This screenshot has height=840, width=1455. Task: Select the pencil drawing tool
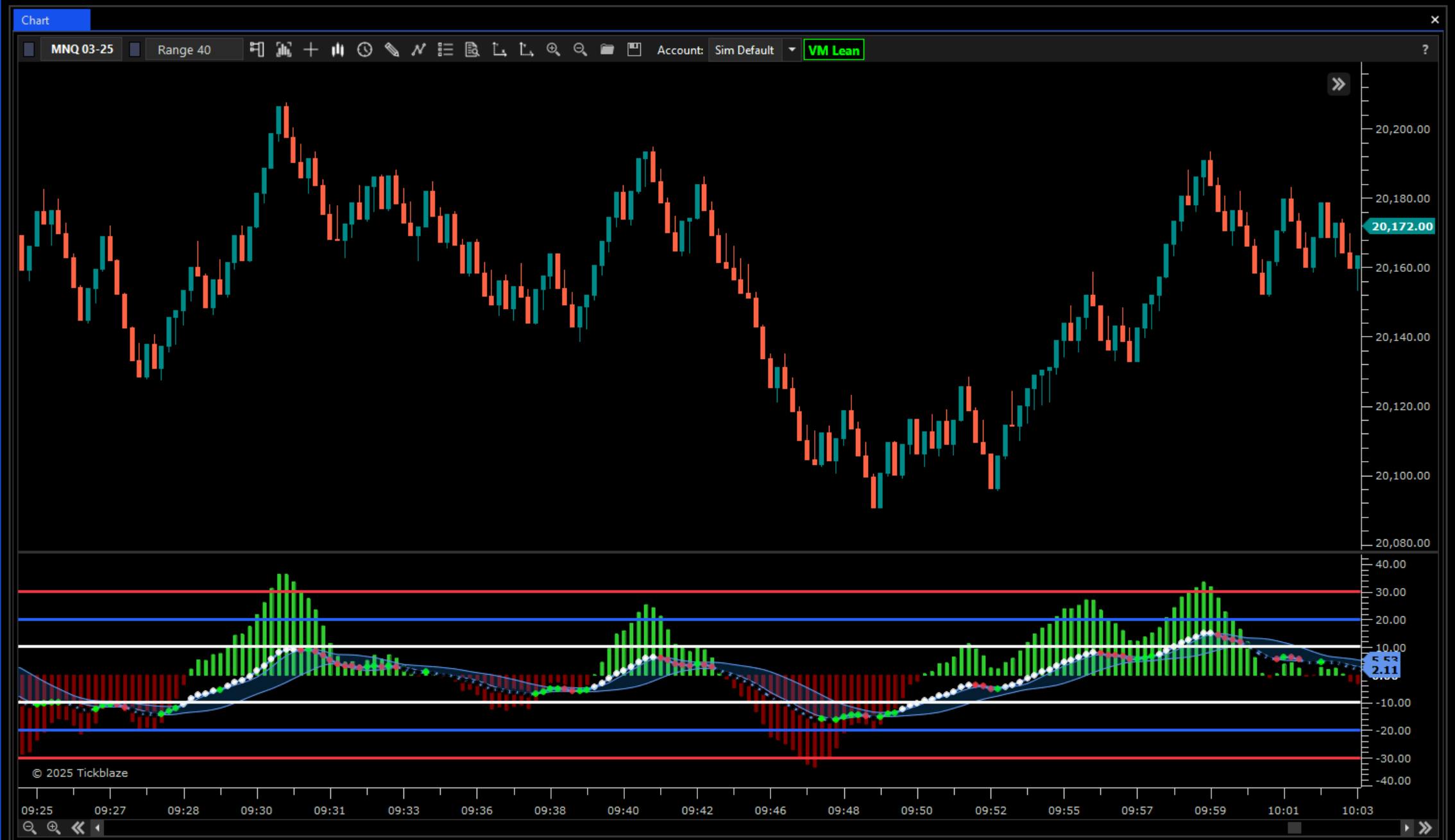391,50
